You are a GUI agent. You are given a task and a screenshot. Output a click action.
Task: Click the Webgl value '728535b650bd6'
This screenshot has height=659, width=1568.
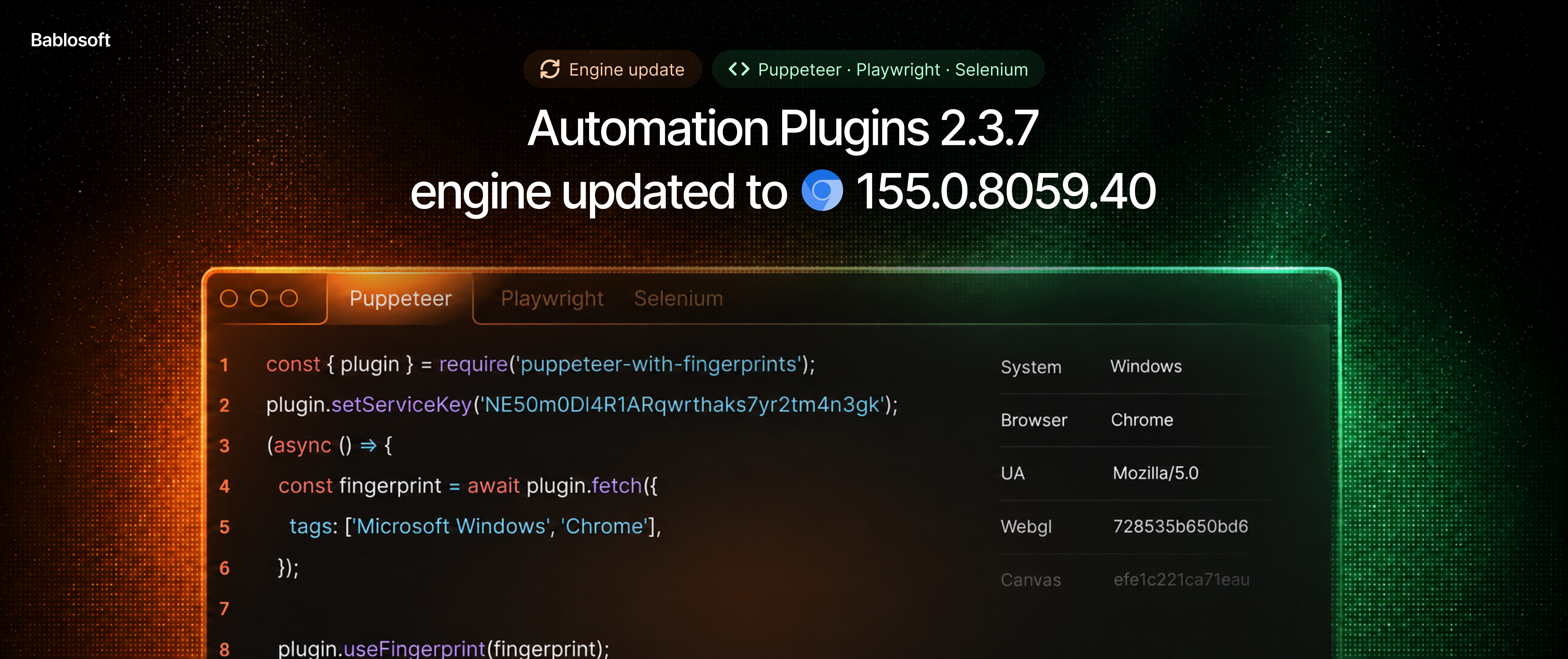coord(1180,526)
